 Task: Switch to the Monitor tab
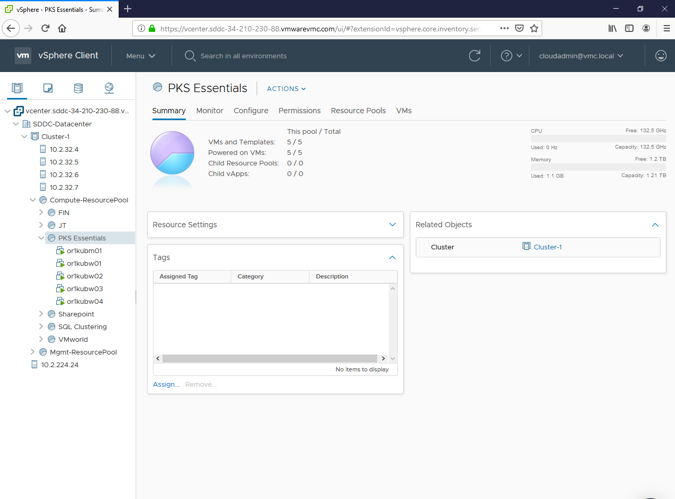(209, 111)
